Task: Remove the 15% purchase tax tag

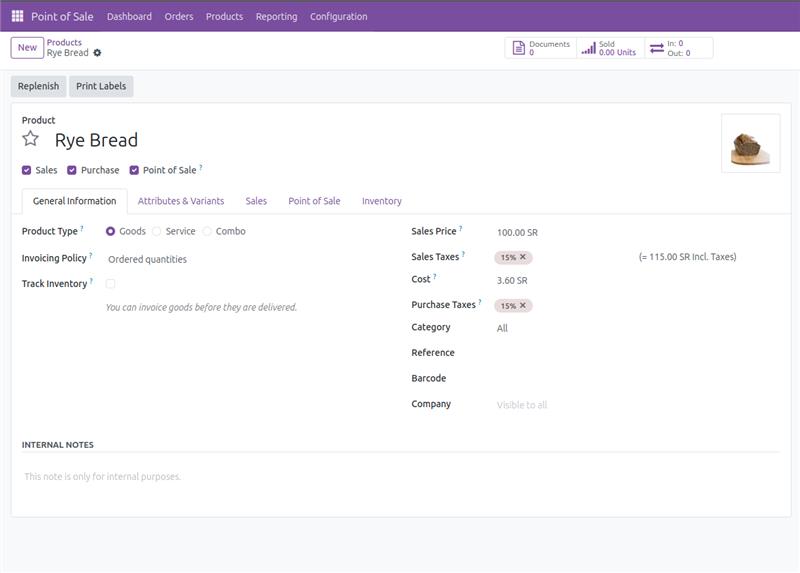Action: [523, 306]
